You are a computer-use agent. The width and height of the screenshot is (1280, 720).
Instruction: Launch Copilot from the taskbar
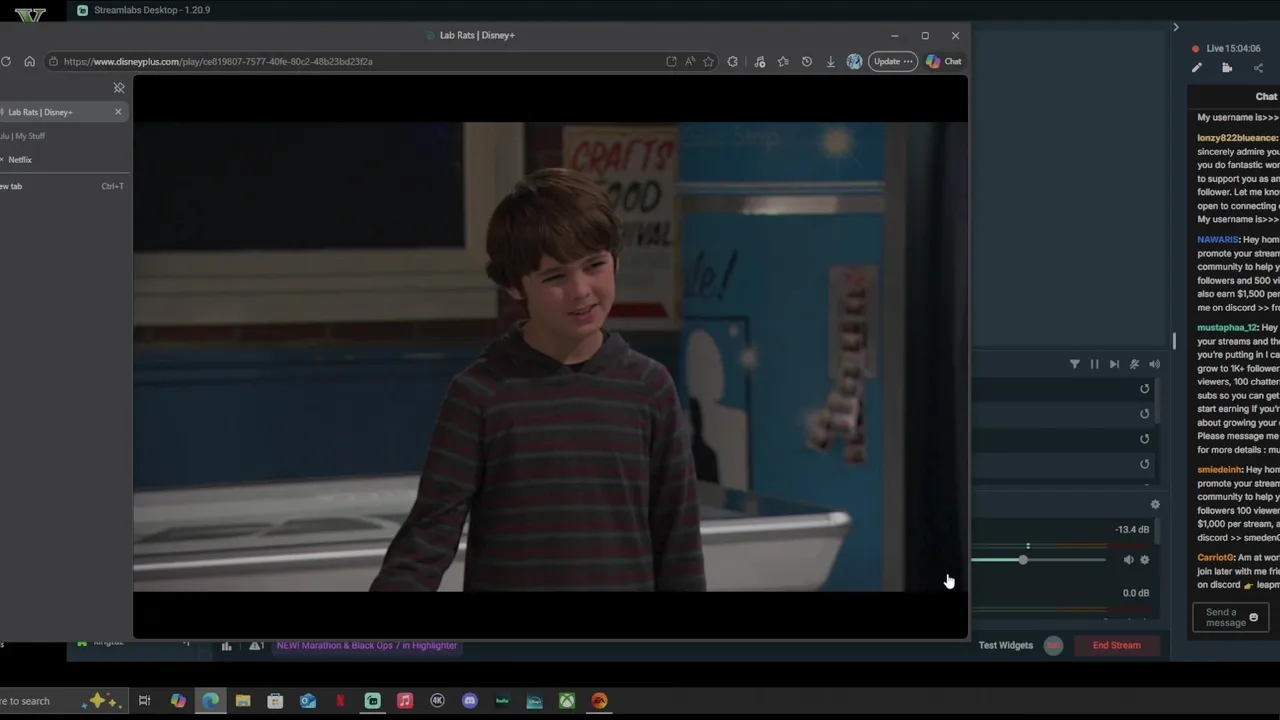178,701
